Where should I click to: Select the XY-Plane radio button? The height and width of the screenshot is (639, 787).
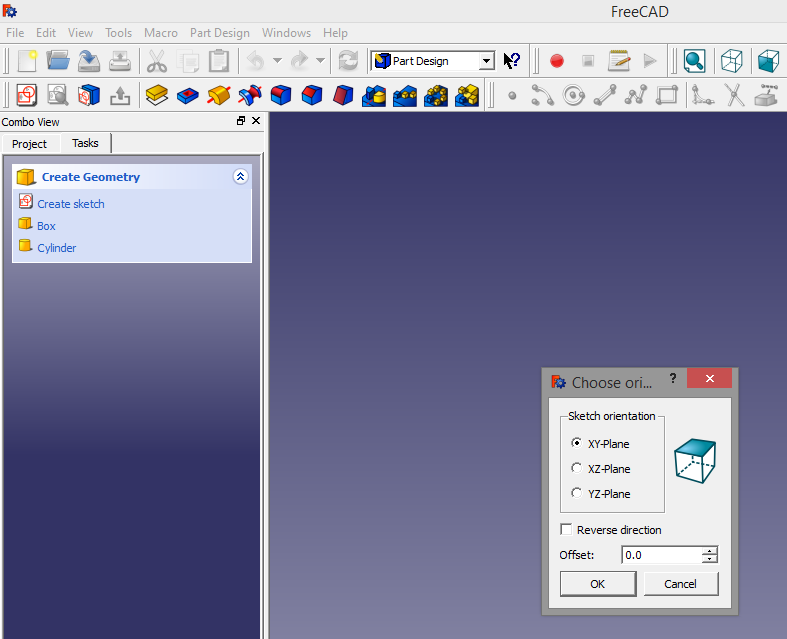(576, 443)
